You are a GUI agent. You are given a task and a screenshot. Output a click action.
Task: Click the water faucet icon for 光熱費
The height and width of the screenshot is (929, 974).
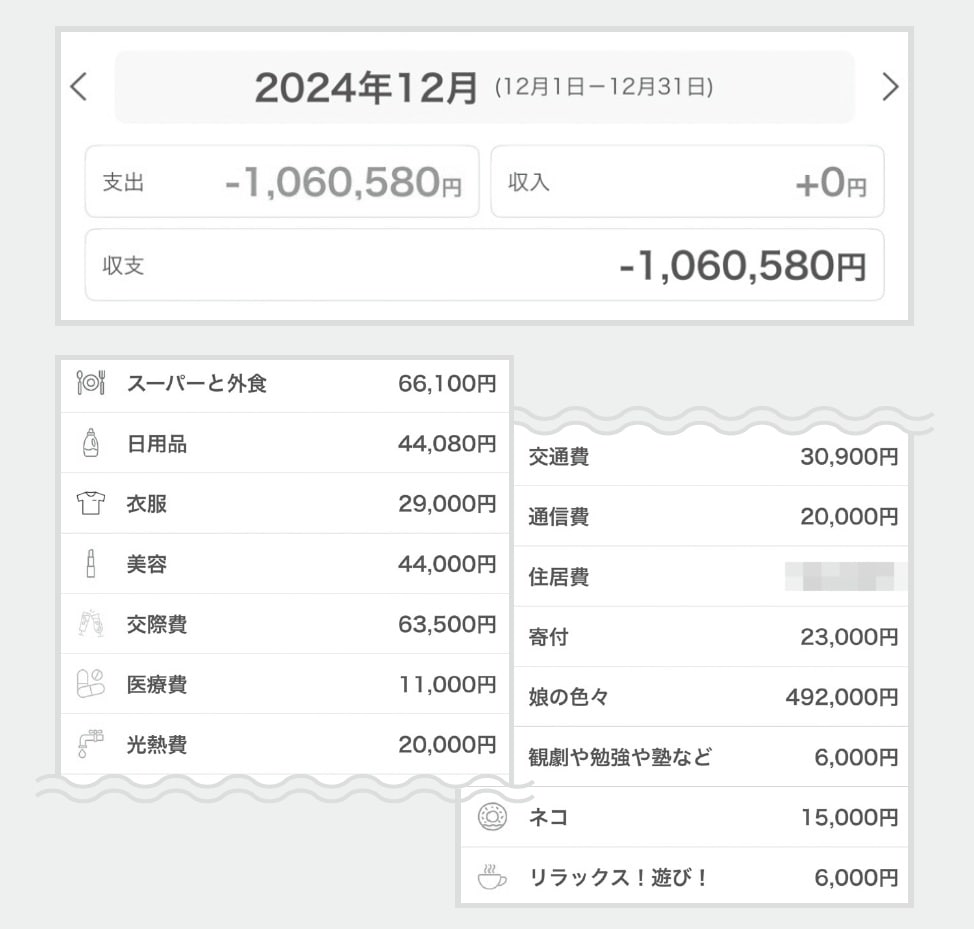91,744
